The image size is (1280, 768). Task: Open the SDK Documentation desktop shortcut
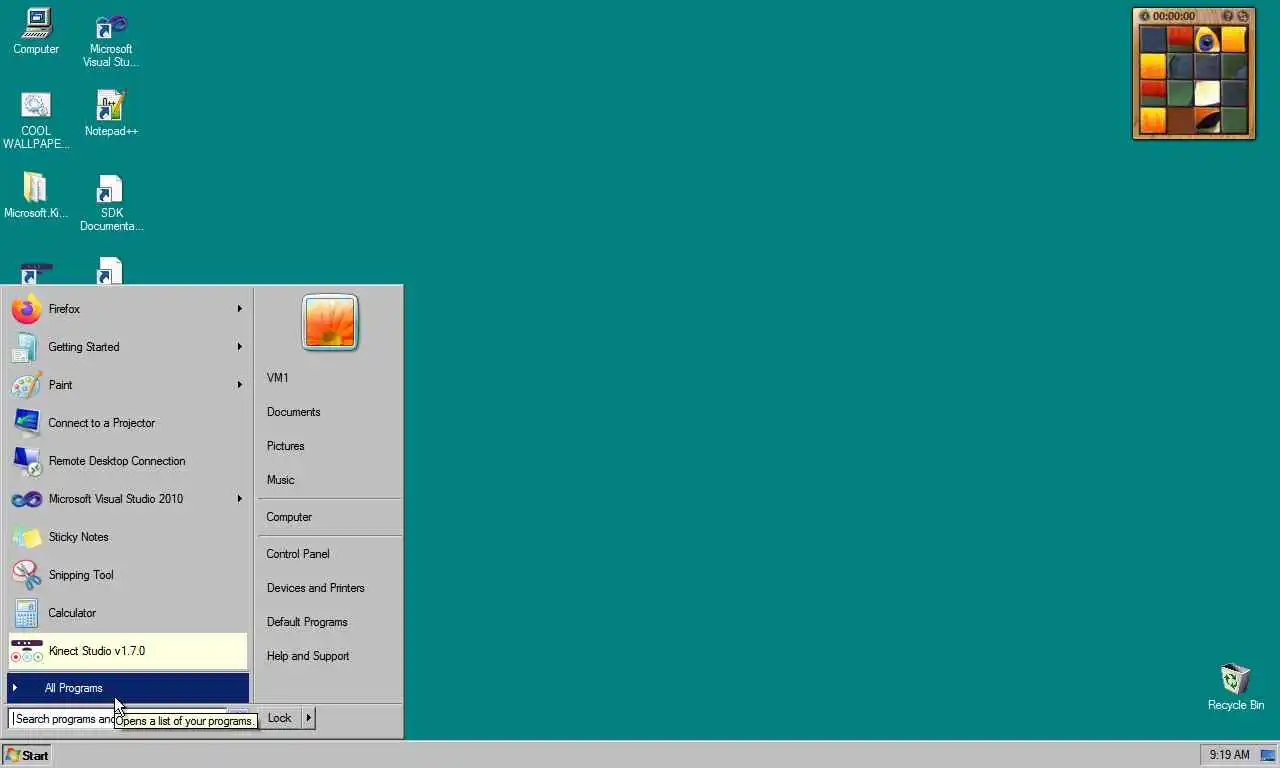[x=111, y=202]
